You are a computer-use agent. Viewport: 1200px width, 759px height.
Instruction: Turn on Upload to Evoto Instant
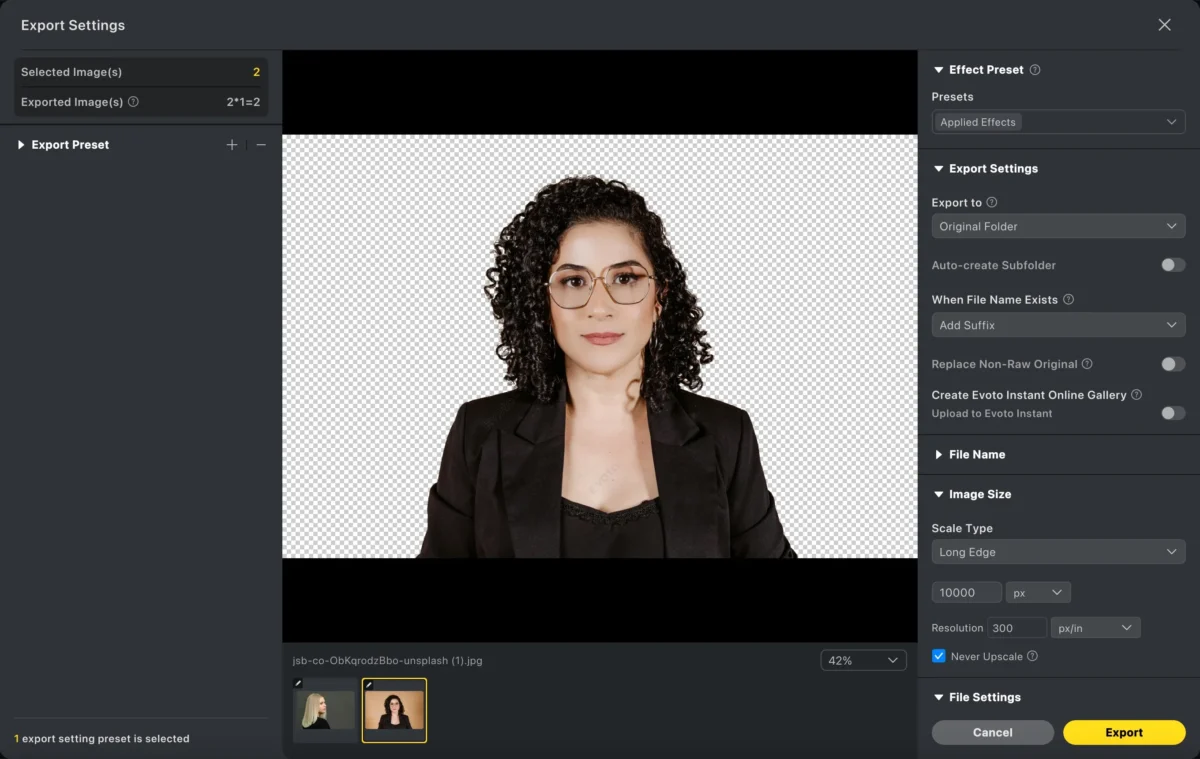click(x=1172, y=413)
